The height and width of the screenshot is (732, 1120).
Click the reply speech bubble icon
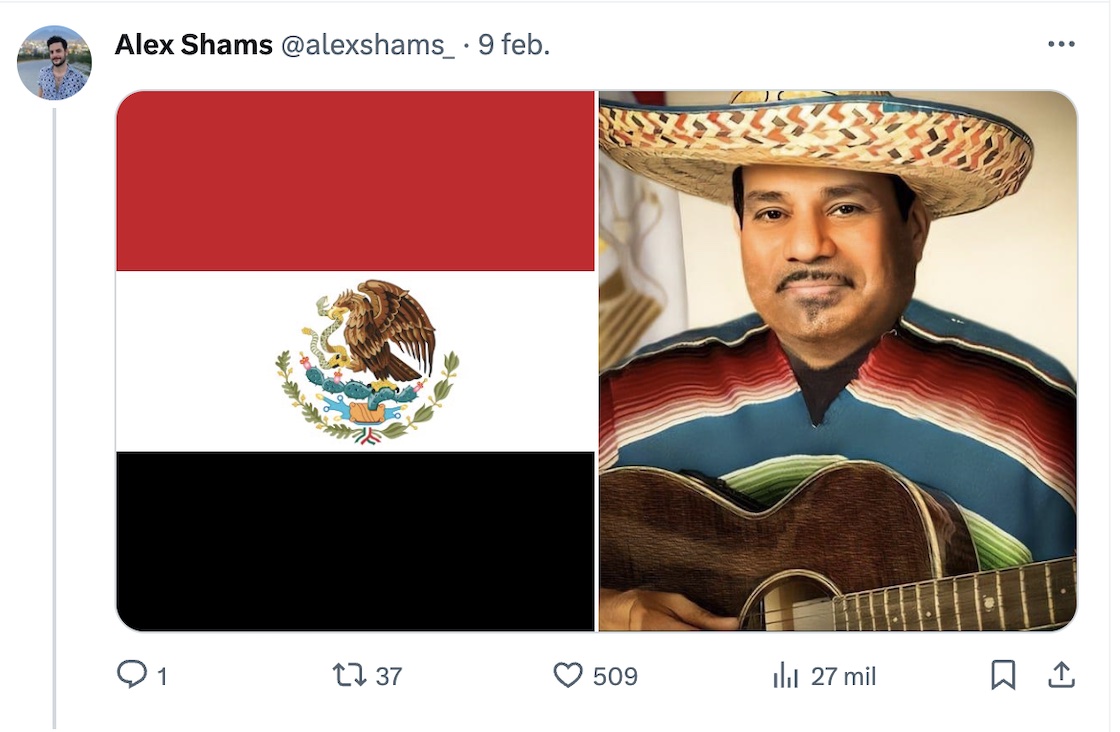[131, 675]
